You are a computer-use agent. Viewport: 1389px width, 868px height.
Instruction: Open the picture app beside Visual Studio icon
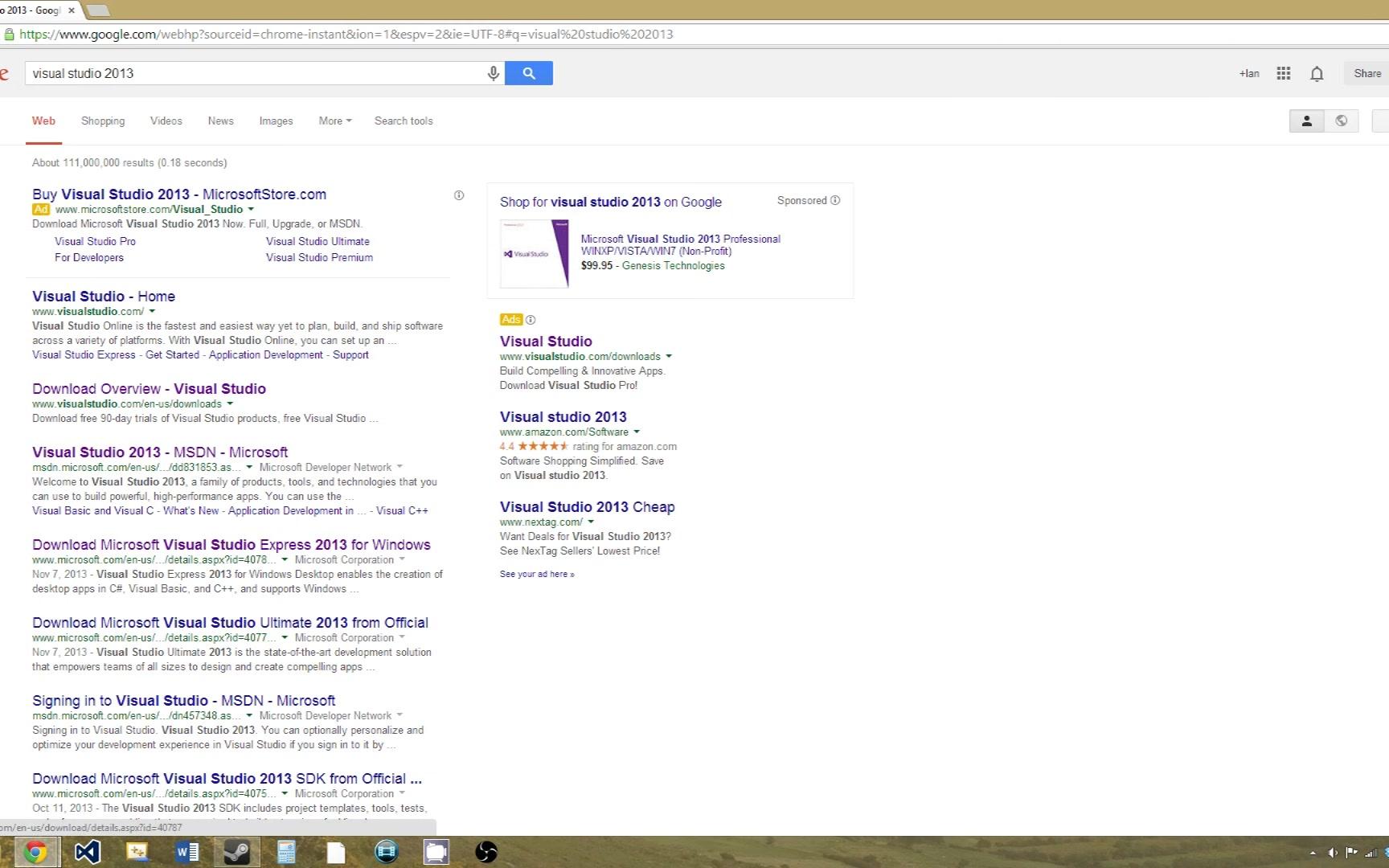(137, 852)
